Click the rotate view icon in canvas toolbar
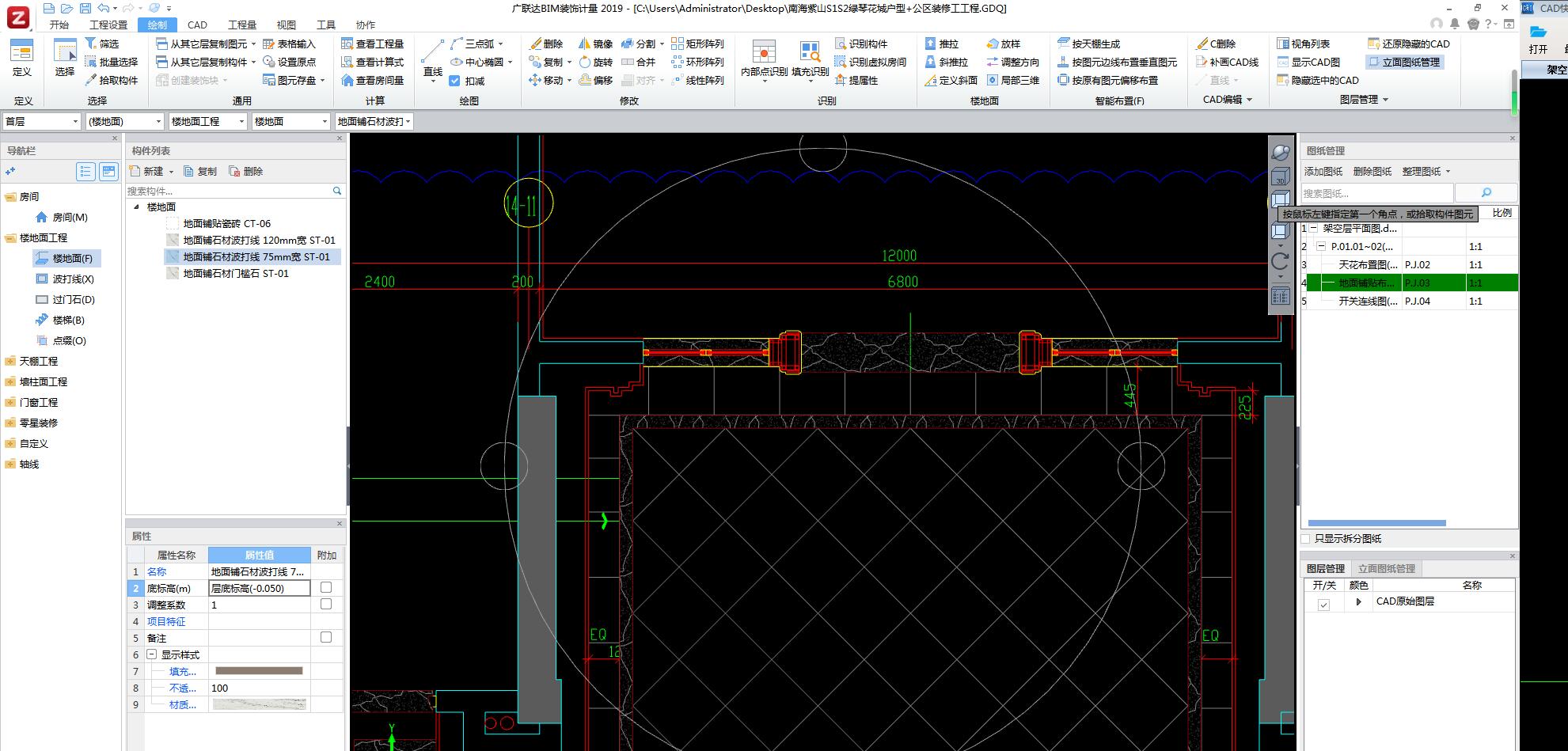 (x=1280, y=262)
